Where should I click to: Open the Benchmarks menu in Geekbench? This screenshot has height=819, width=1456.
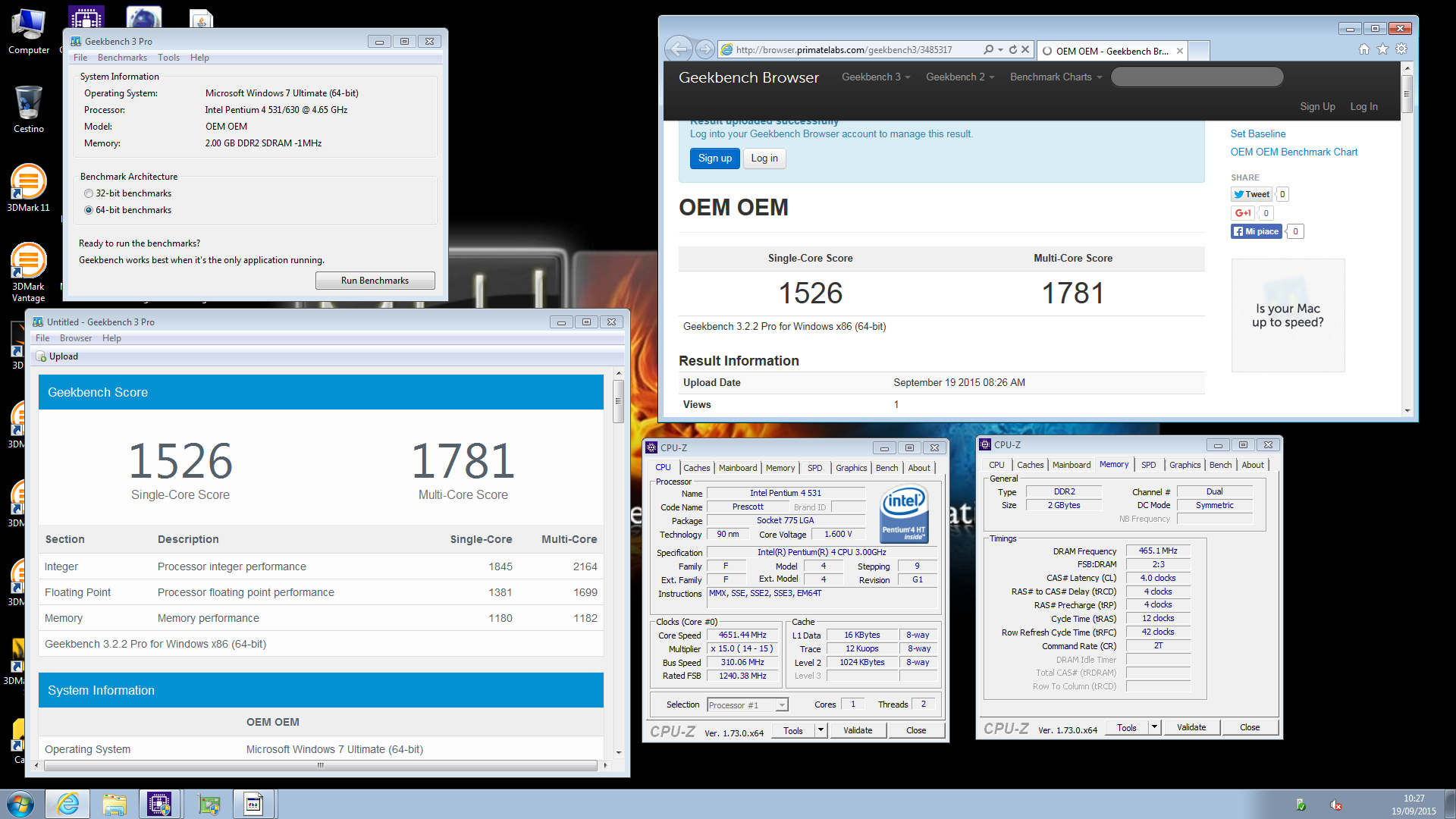coord(122,58)
